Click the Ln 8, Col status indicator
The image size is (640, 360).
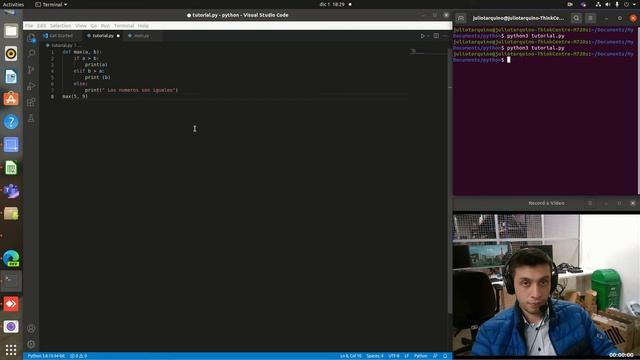pos(351,356)
